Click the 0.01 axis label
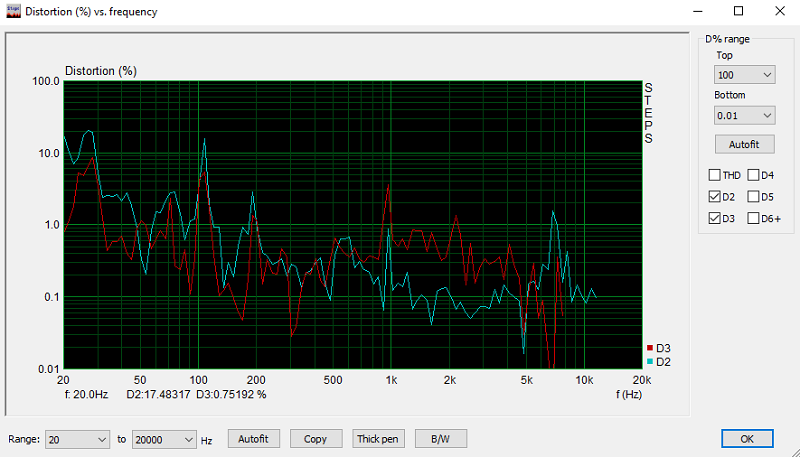Screen dimensions: 800x457 [x=49, y=369]
